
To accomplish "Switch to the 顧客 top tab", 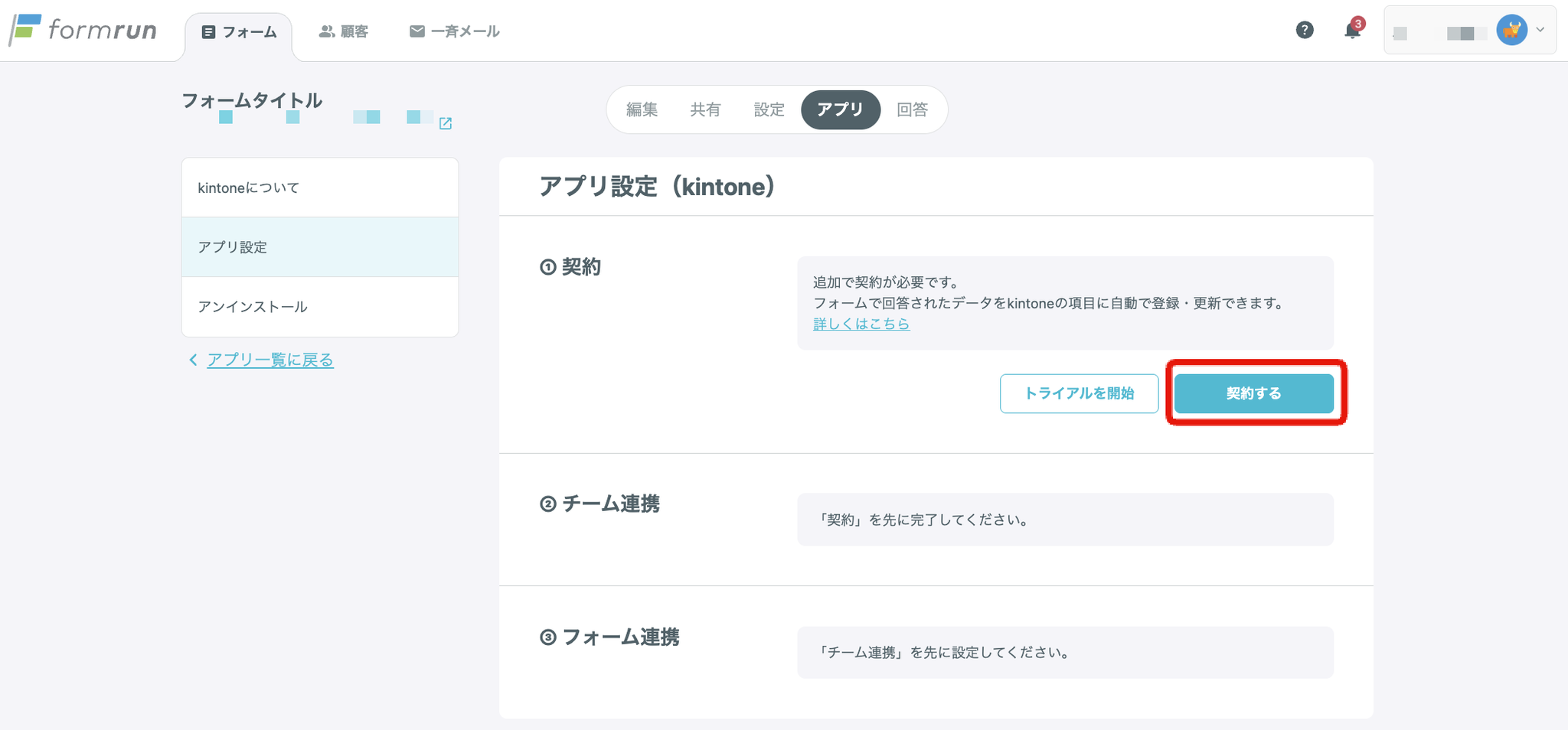I will tap(344, 31).
